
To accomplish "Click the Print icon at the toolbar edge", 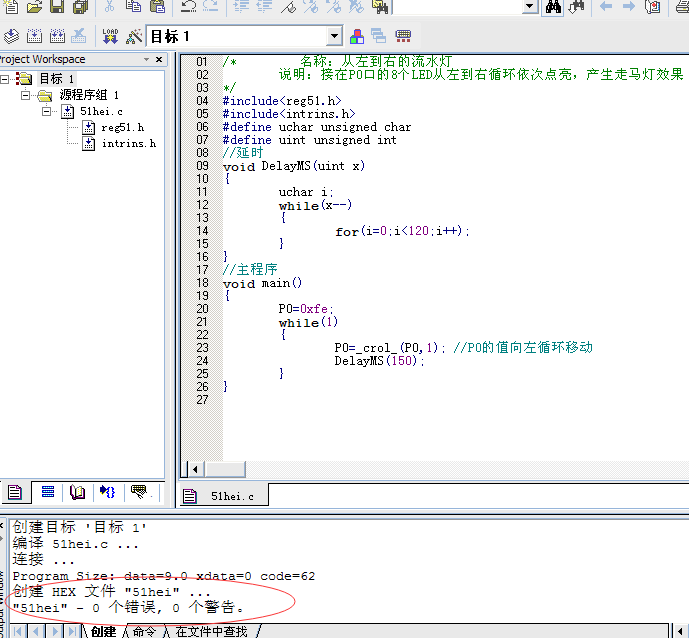I will point(682,7).
